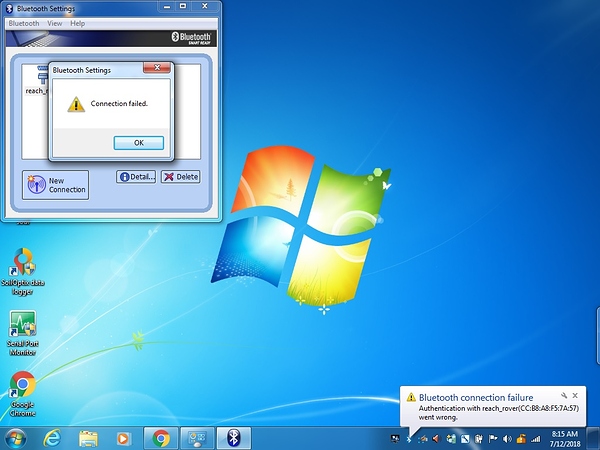The width and height of the screenshot is (600, 450).
Task: Maximize the Bluetooth Settings window
Action: 183,7
